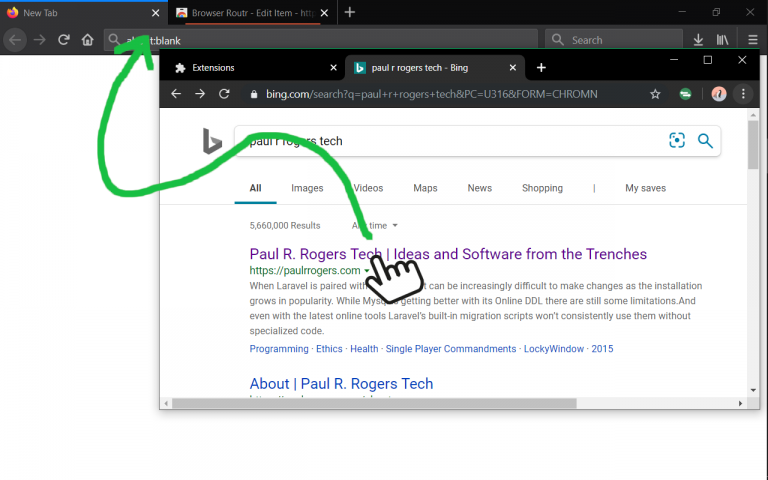
Task: Click the left arrow of horizontal scrollbar
Action: (166, 403)
